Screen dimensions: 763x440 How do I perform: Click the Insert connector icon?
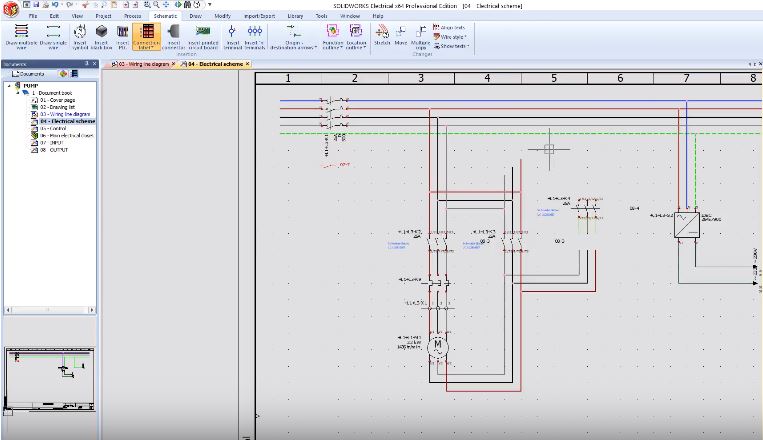coord(173,37)
